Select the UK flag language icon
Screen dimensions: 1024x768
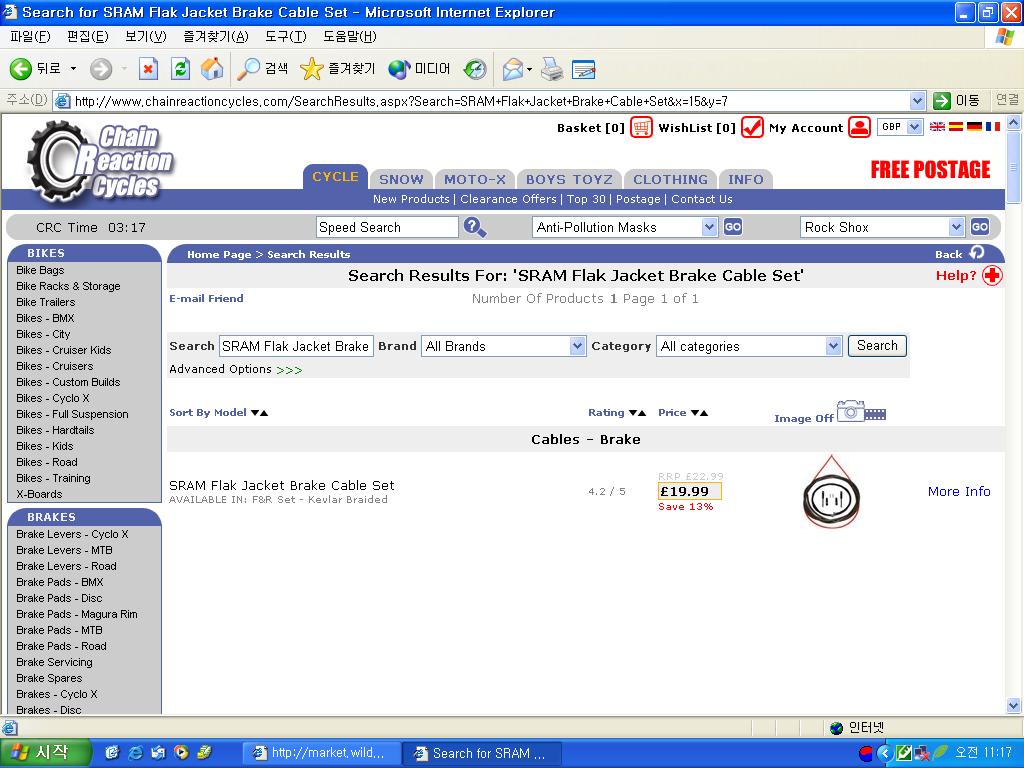click(x=937, y=127)
